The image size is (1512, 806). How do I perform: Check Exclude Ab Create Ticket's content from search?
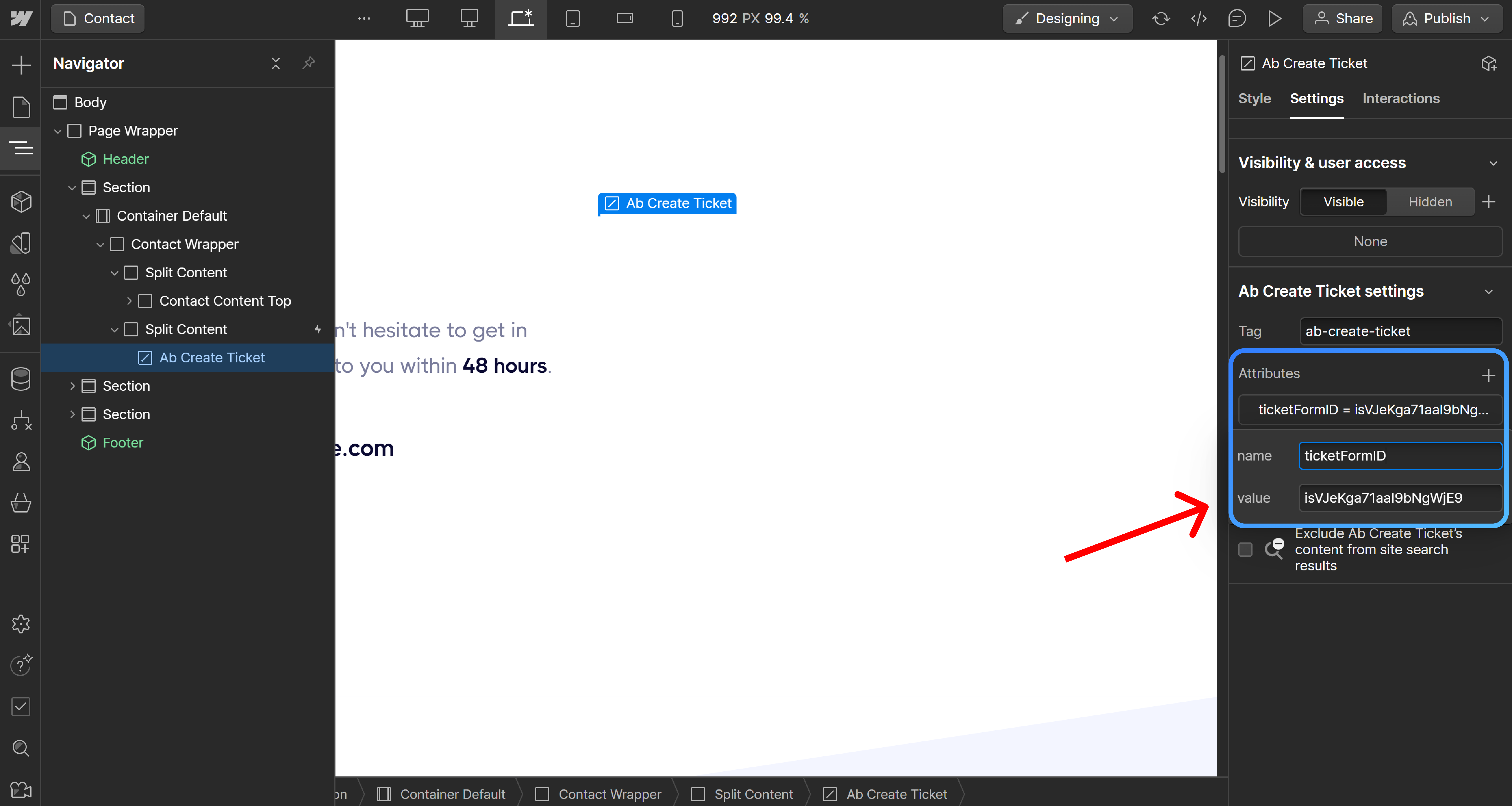point(1245,550)
